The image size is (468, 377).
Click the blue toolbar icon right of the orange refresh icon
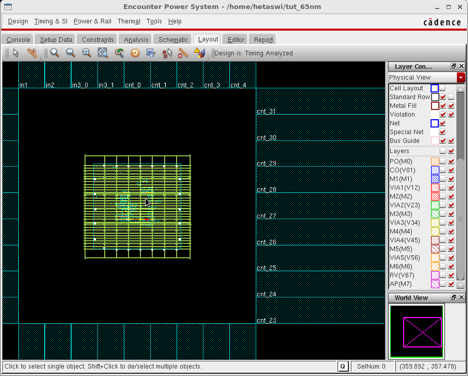[x=151, y=53]
